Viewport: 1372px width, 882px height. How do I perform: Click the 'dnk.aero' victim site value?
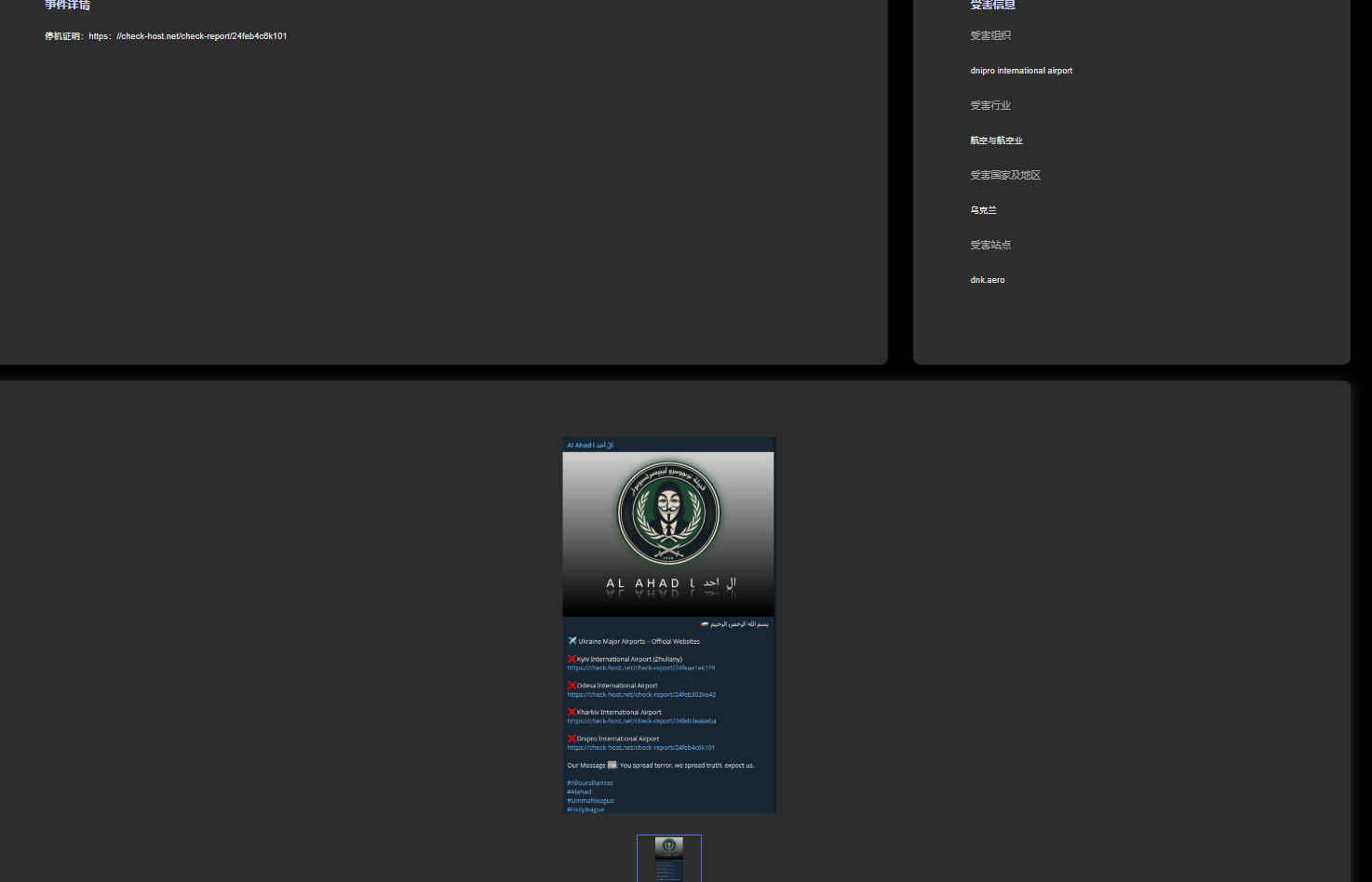click(x=988, y=280)
